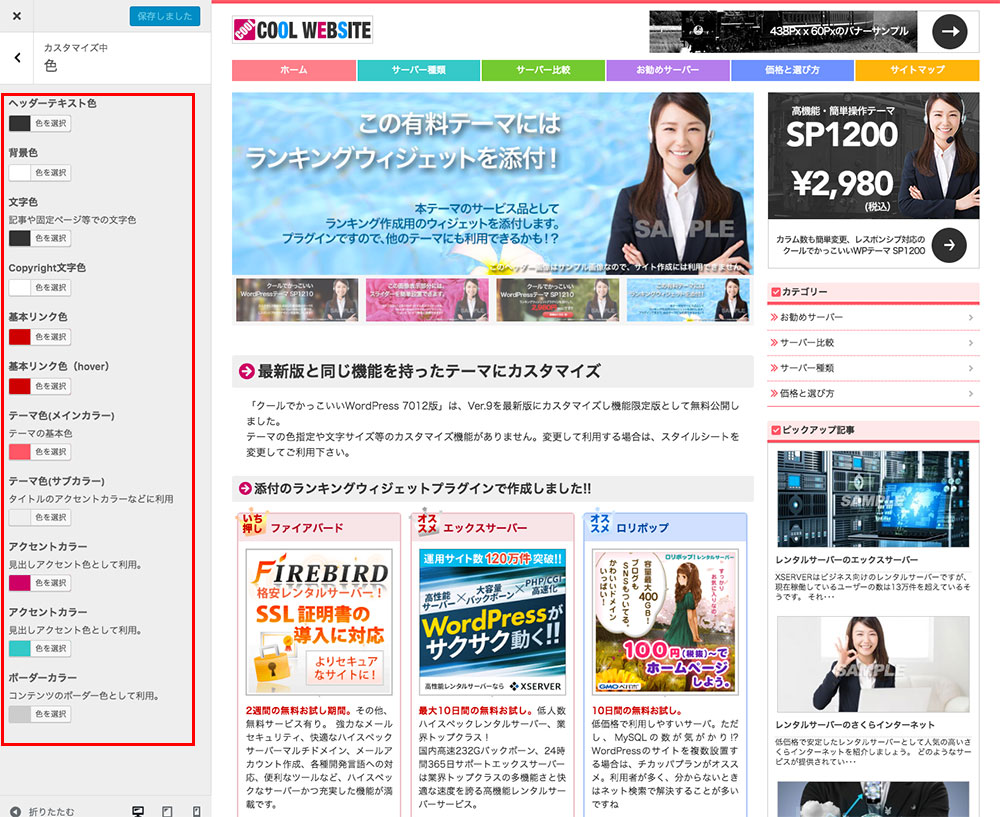Open the 文字色 color selector
This screenshot has width=1000, height=817.
(x=40, y=238)
